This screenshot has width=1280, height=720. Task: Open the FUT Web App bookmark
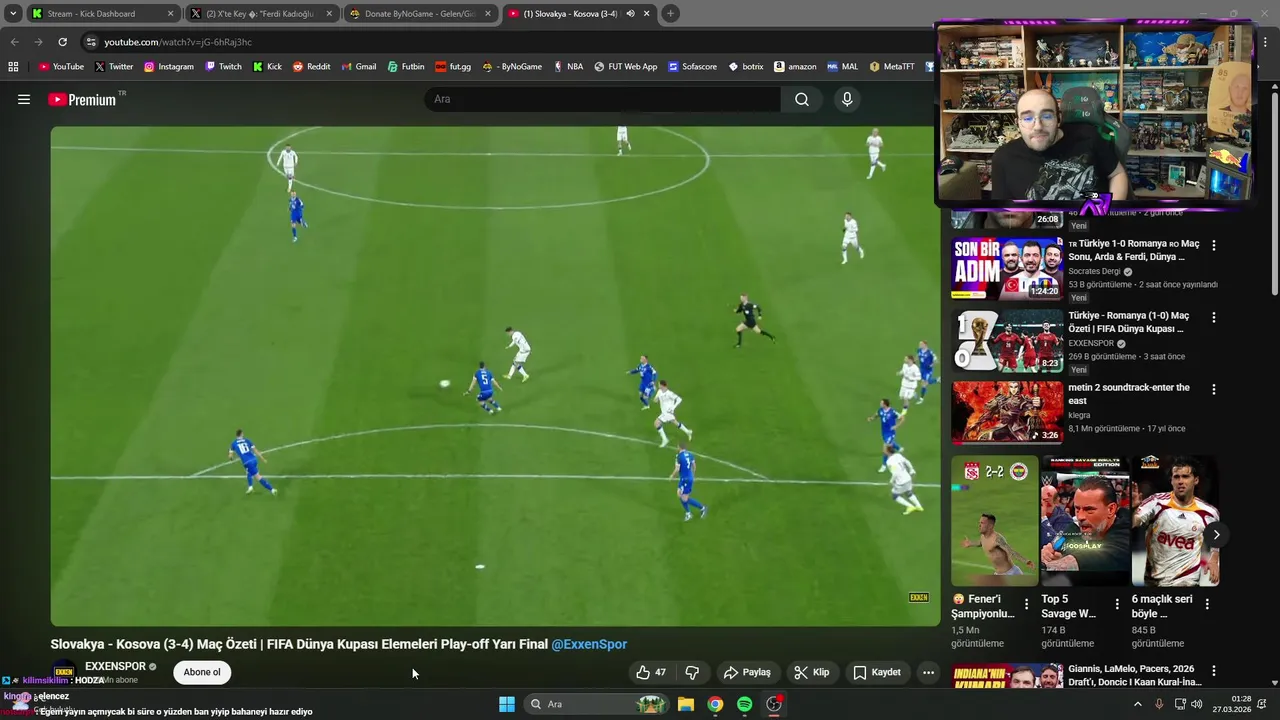click(x=625, y=67)
